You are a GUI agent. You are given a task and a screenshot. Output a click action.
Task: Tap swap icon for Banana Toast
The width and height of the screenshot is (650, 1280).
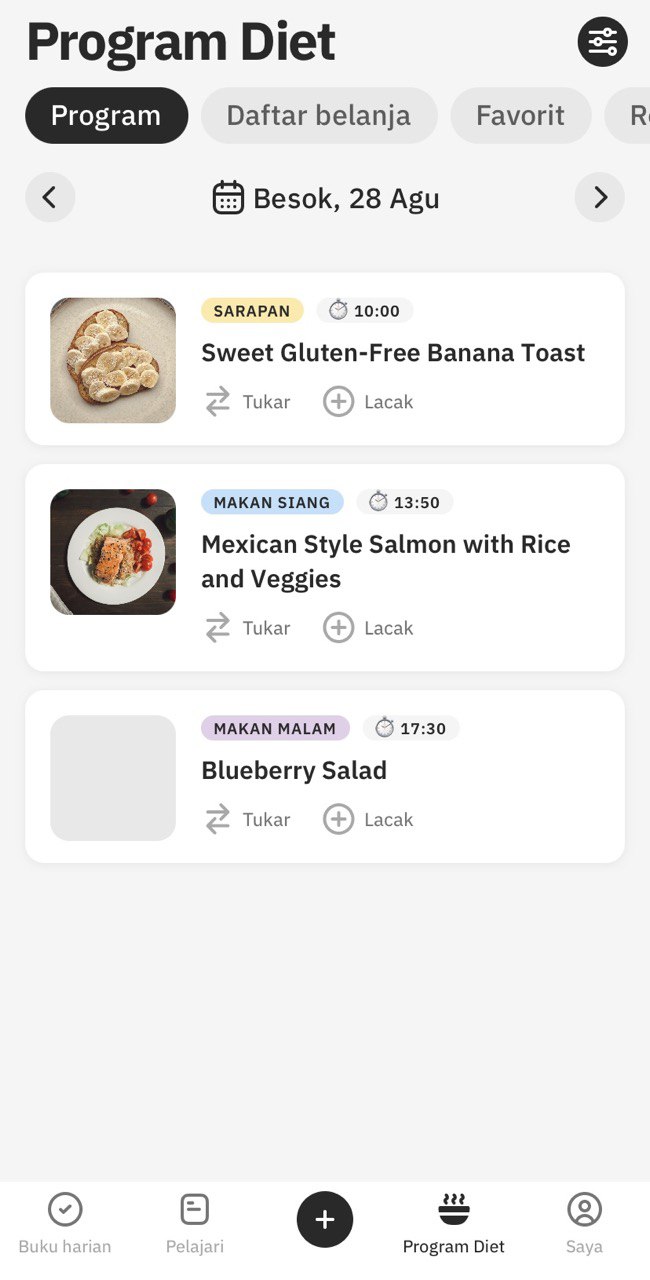tap(218, 402)
